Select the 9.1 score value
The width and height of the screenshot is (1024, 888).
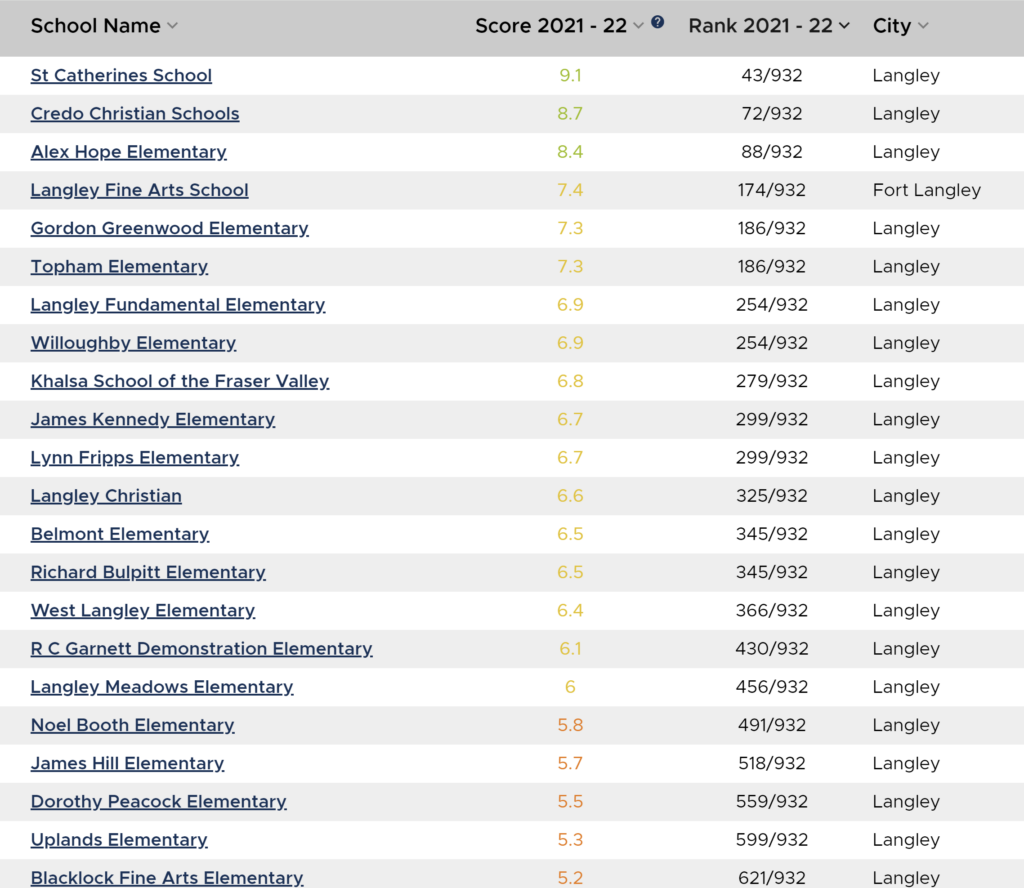tap(570, 75)
